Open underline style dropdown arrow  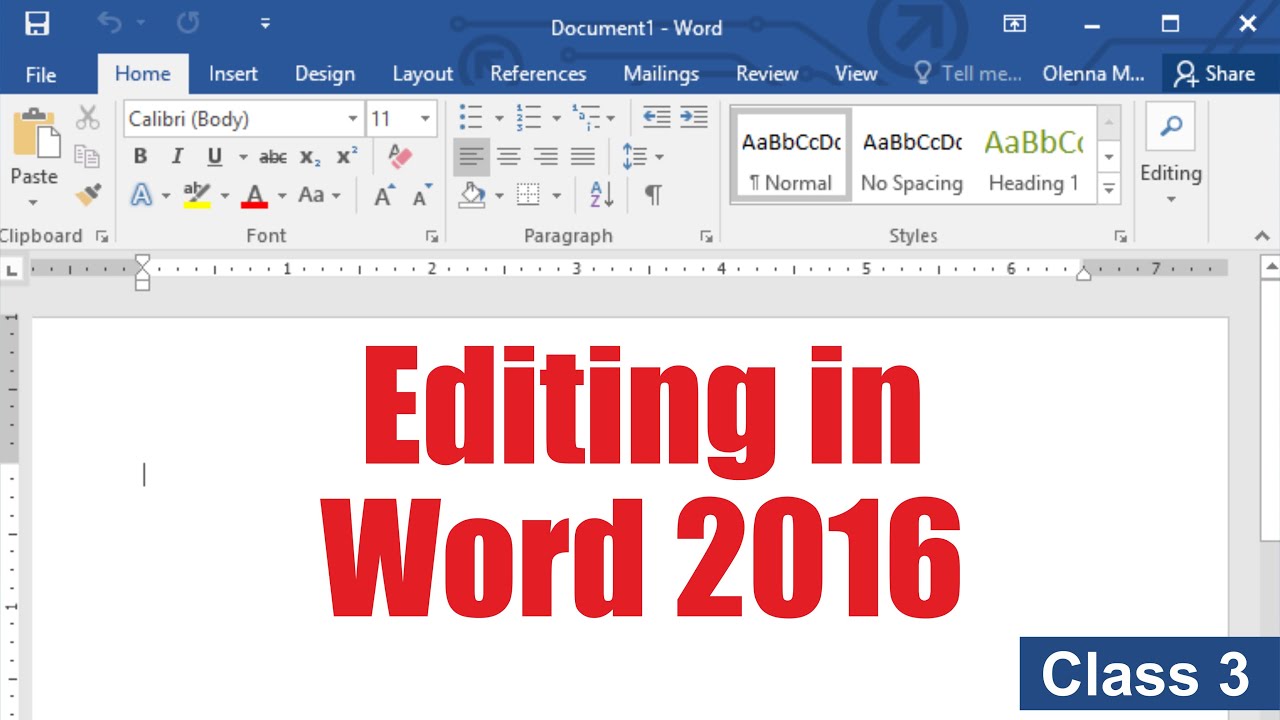(x=242, y=157)
